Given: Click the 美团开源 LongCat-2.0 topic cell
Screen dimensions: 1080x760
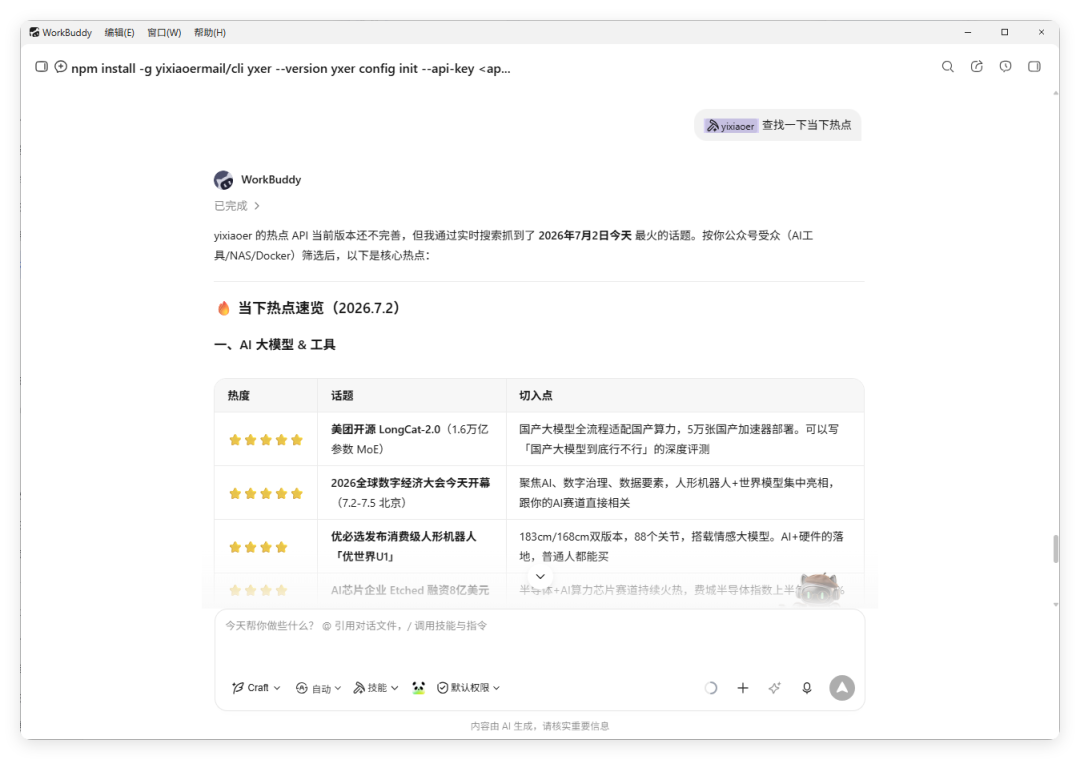Looking at the screenshot, I should click(411, 439).
